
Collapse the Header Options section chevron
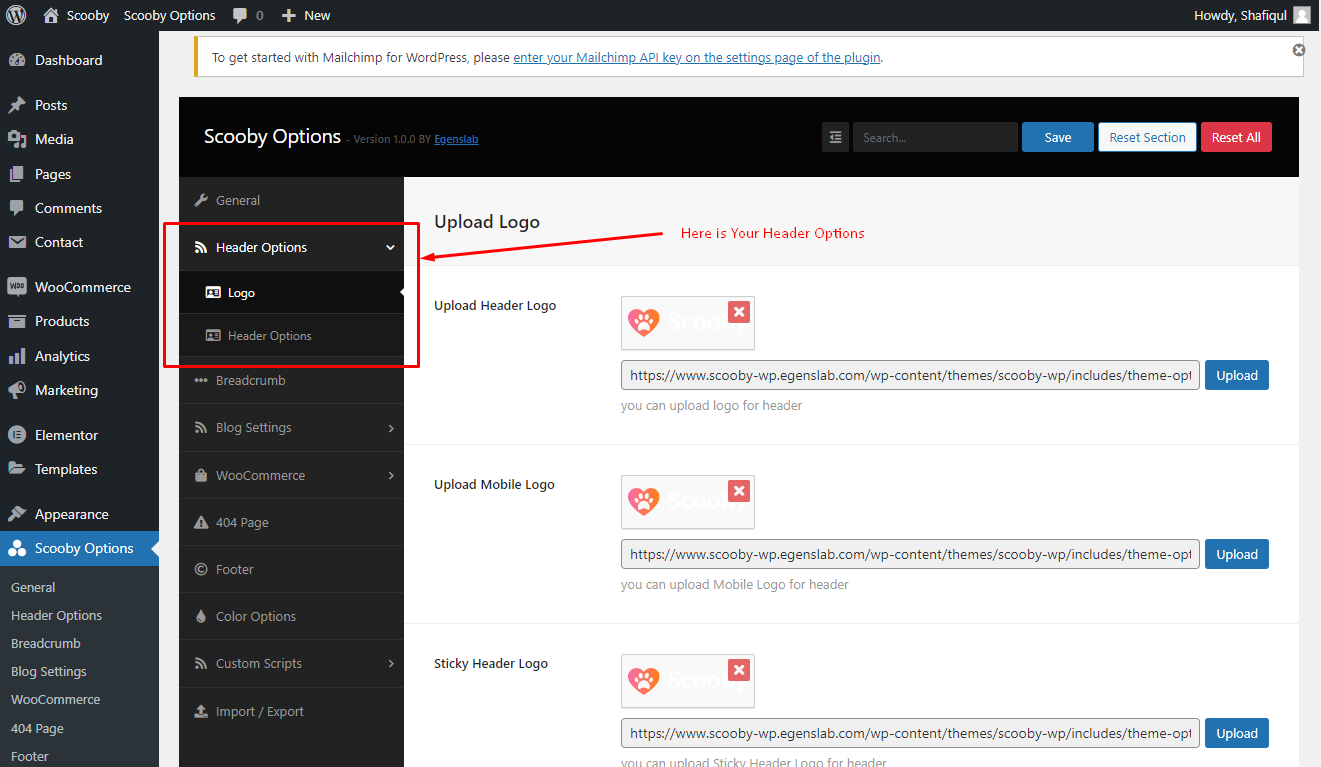click(x=390, y=248)
